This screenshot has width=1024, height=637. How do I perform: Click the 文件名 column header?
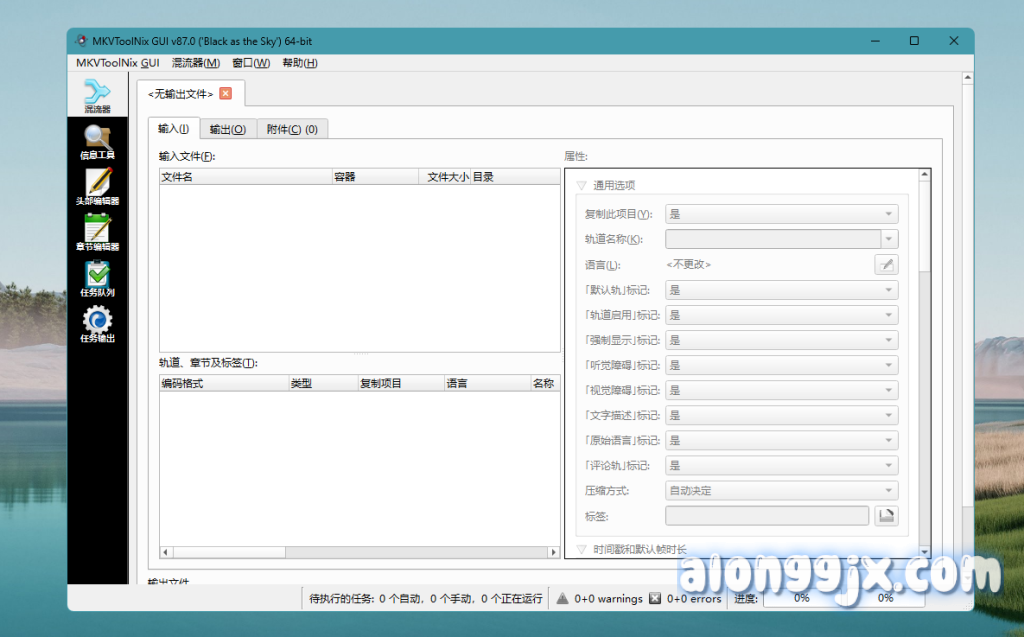click(245, 177)
